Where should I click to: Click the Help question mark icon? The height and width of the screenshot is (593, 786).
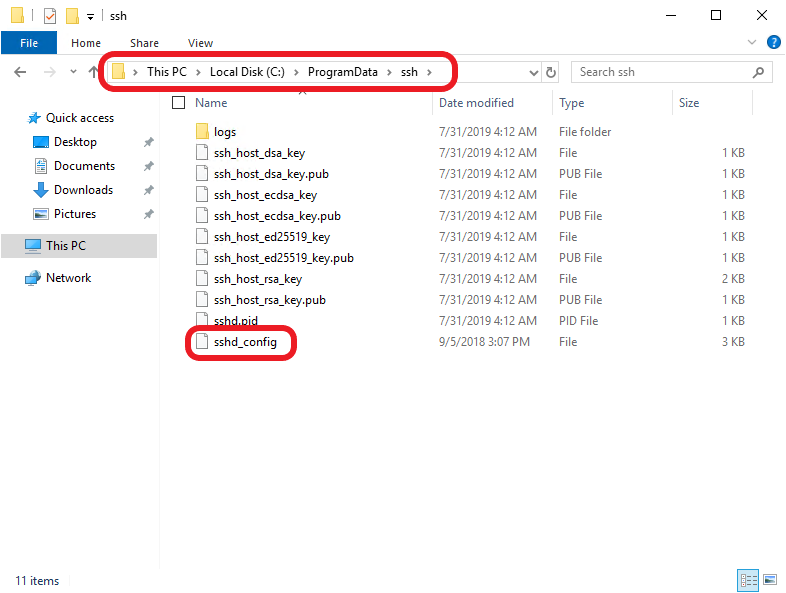(x=773, y=43)
